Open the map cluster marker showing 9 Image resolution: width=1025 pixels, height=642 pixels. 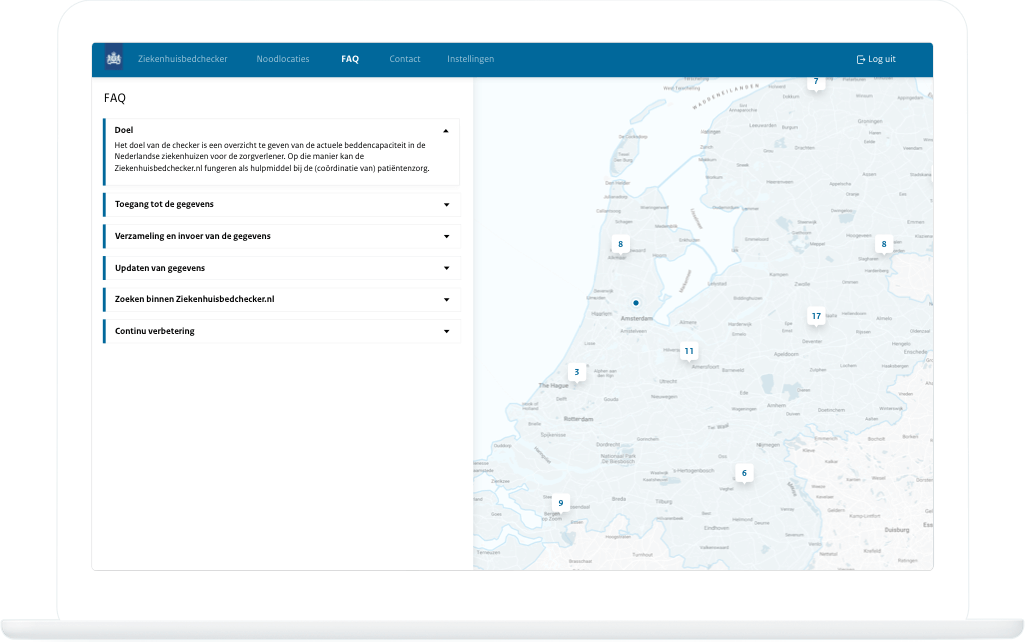coord(560,503)
